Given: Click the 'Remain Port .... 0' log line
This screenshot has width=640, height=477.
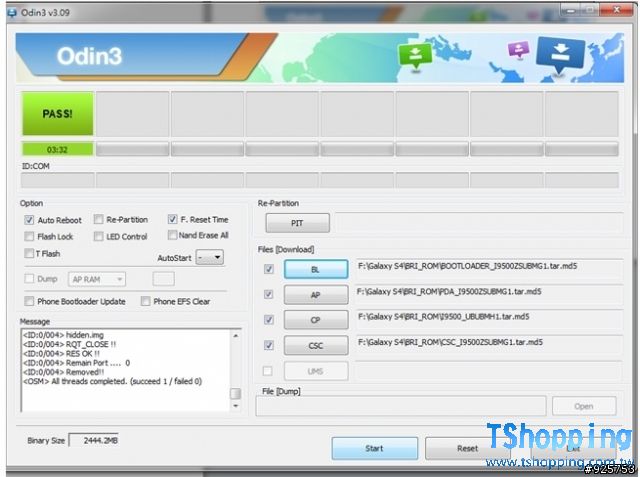Looking at the screenshot, I should pos(76,363).
